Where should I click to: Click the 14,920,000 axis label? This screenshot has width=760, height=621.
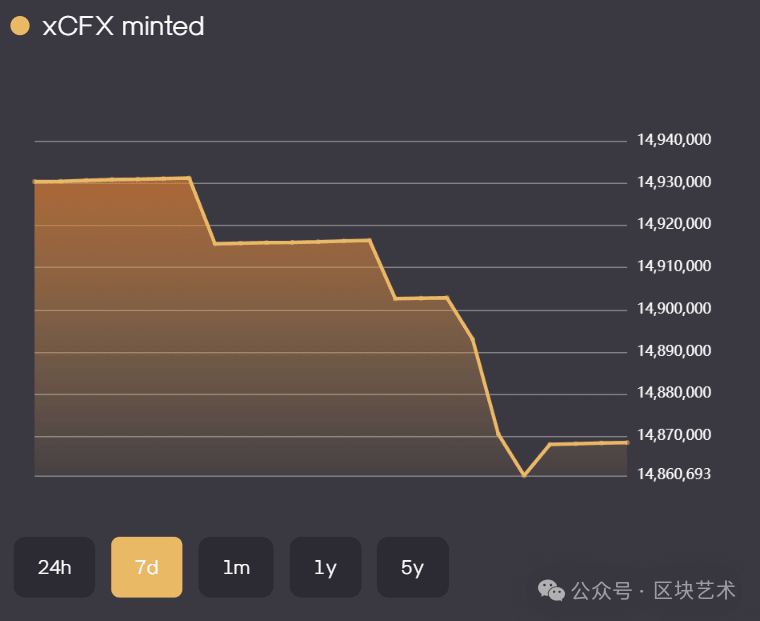pyautogui.click(x=674, y=223)
